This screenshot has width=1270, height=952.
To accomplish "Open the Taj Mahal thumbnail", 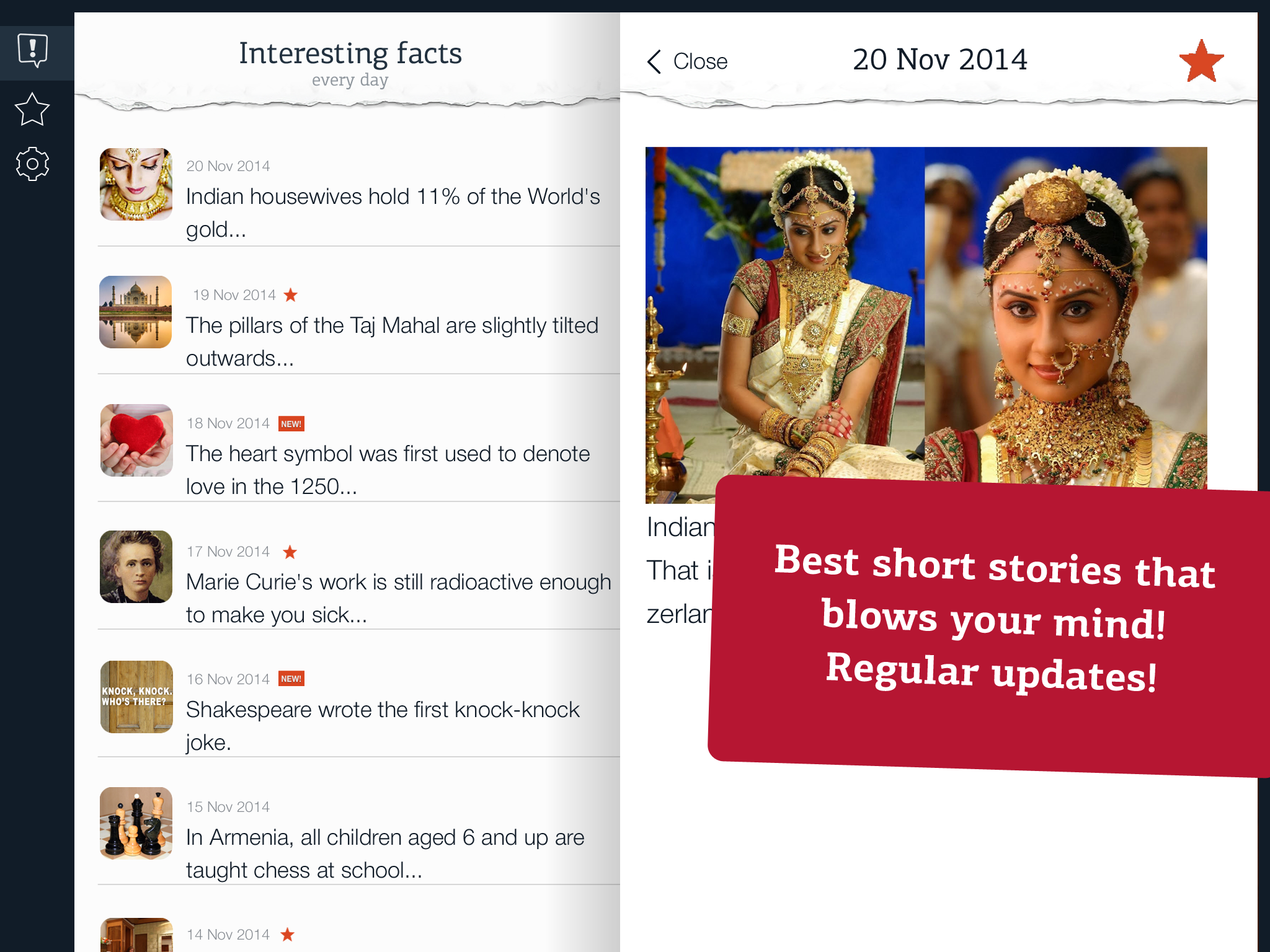I will [x=136, y=312].
